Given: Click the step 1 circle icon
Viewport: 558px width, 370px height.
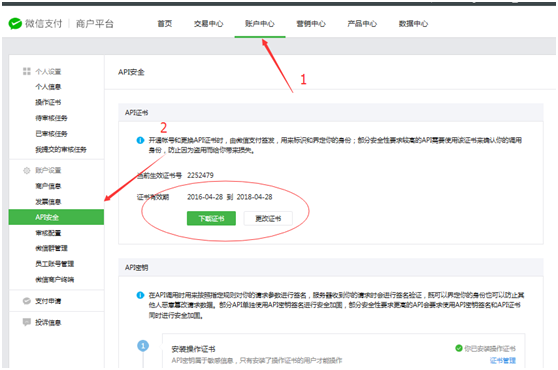Looking at the screenshot, I should coord(143,345).
